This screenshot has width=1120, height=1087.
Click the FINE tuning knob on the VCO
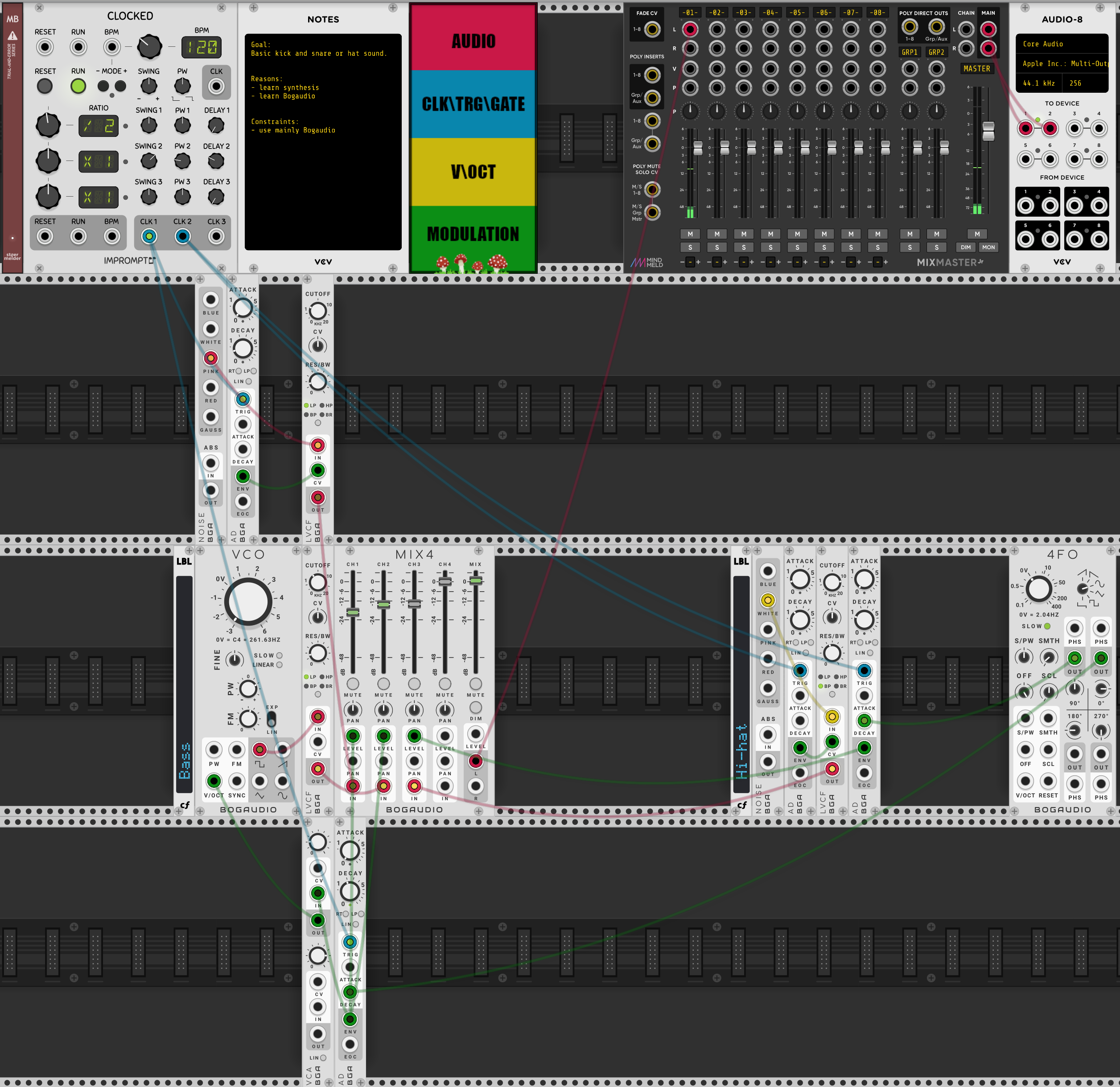coord(234,660)
